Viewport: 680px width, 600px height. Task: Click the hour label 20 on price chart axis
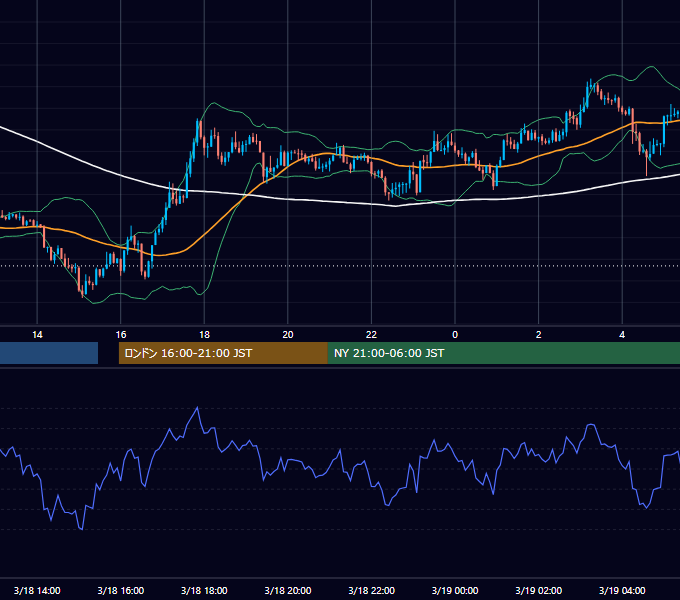click(288, 335)
